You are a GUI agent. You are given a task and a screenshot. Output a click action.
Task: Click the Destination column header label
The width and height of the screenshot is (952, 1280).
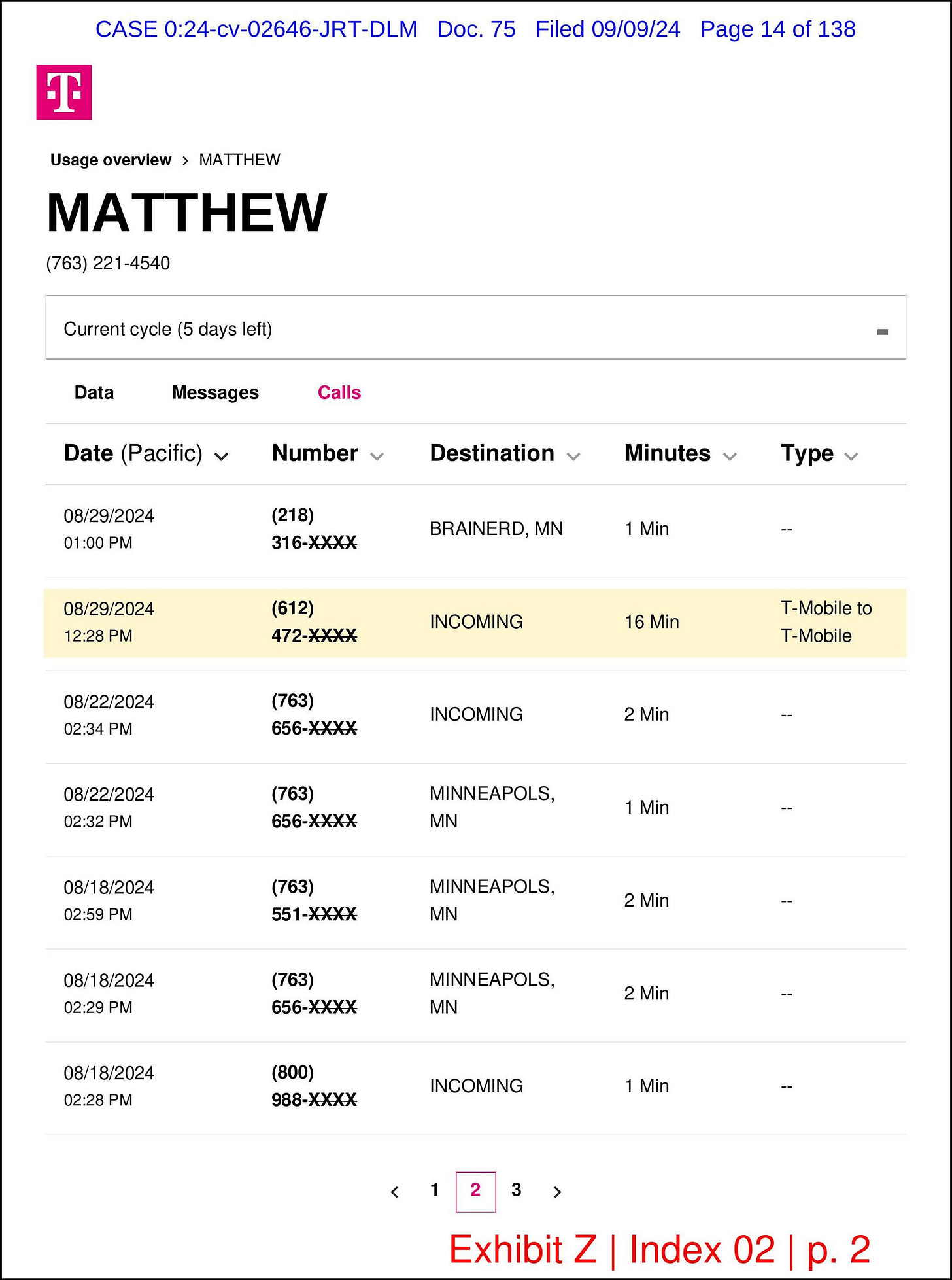tap(492, 454)
